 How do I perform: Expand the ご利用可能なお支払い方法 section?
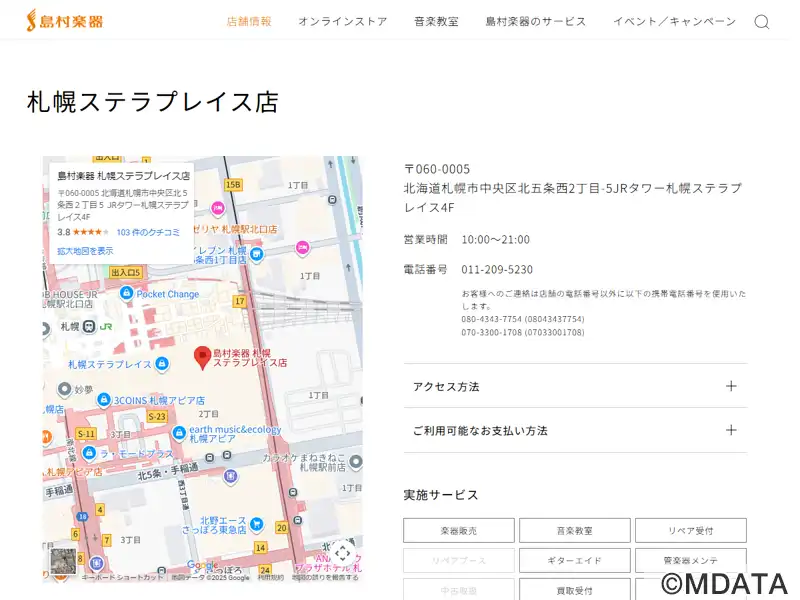[x=575, y=430]
